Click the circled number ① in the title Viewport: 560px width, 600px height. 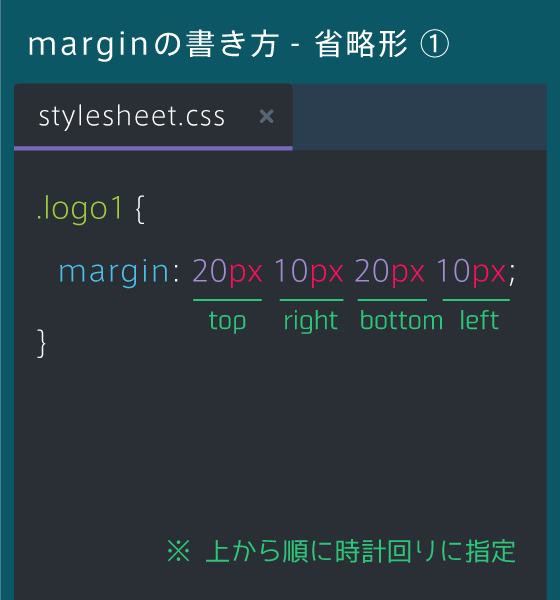pos(434,44)
